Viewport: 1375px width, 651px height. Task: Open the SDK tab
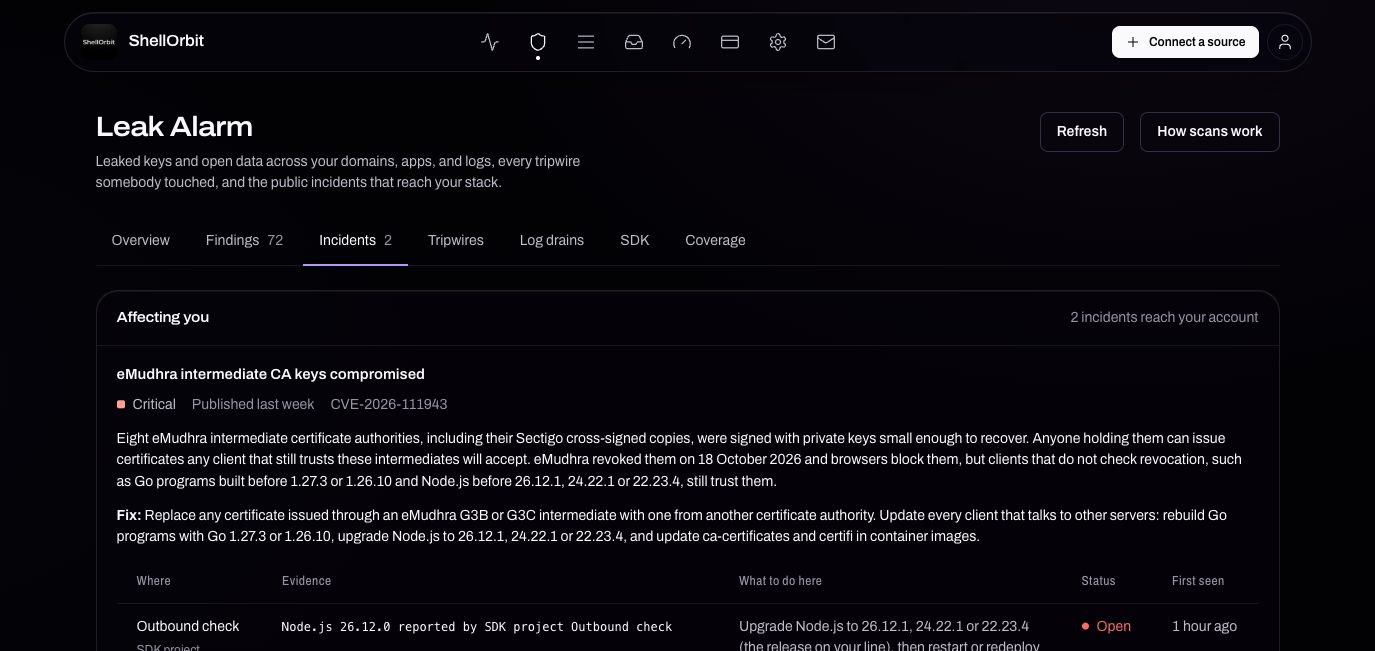[x=635, y=240]
